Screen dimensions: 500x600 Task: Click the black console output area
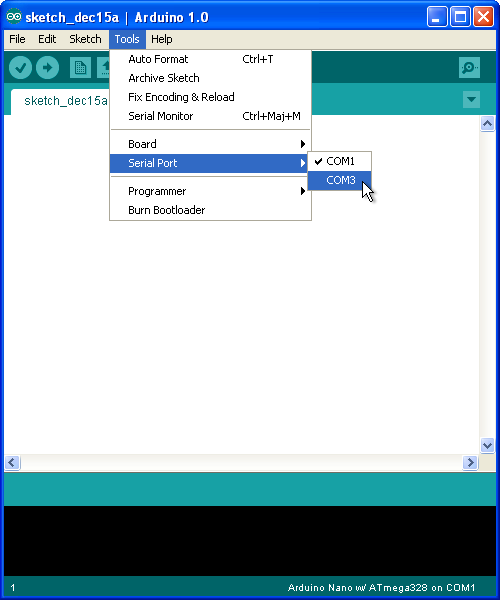click(x=250, y=541)
